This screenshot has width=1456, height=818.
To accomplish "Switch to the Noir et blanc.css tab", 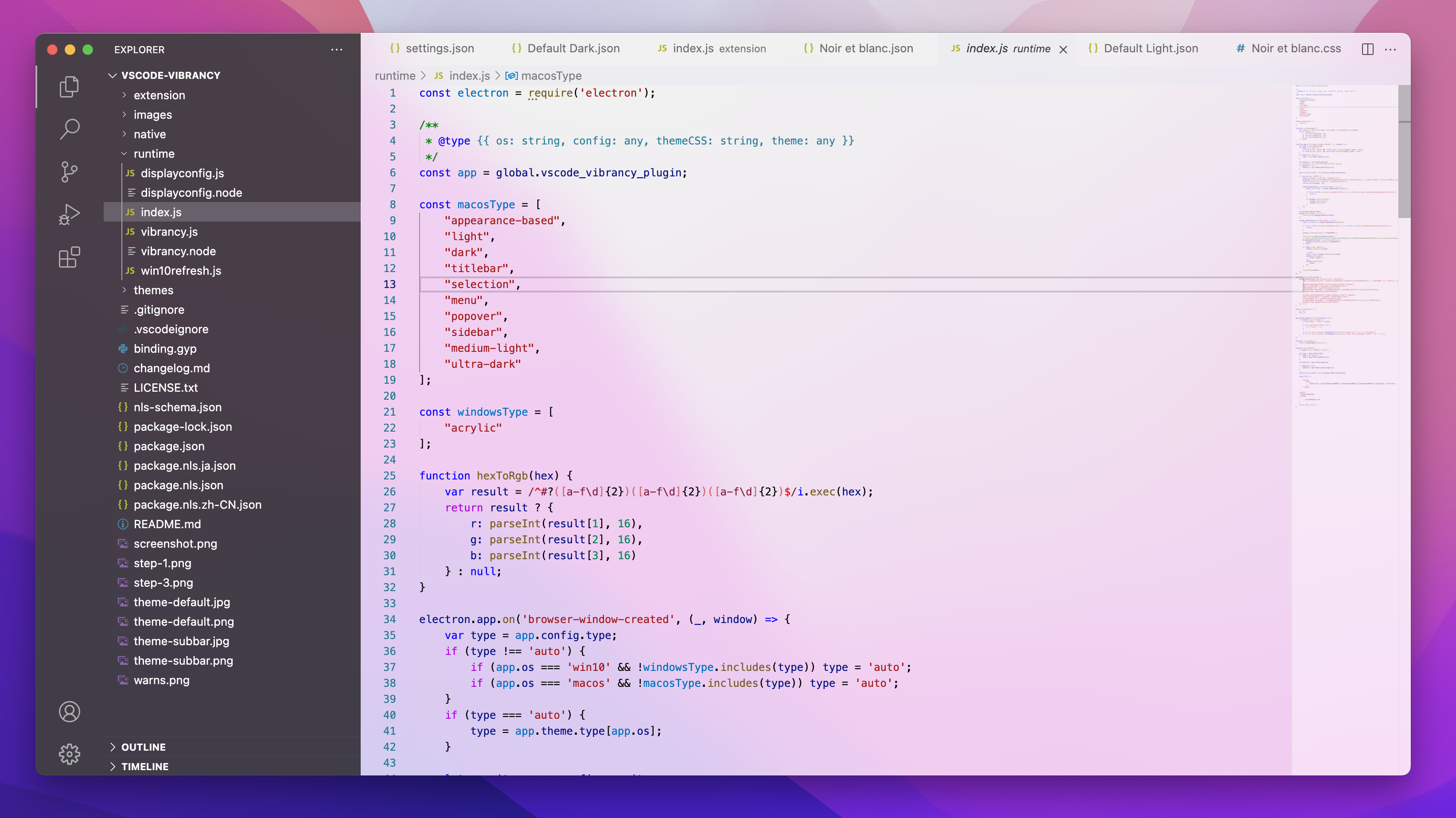I will (x=1296, y=49).
